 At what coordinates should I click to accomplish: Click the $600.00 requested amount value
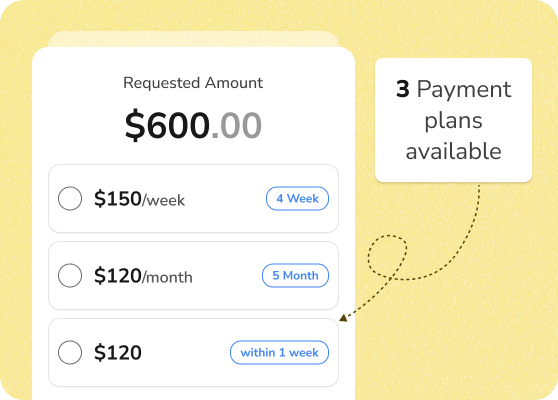tap(193, 125)
